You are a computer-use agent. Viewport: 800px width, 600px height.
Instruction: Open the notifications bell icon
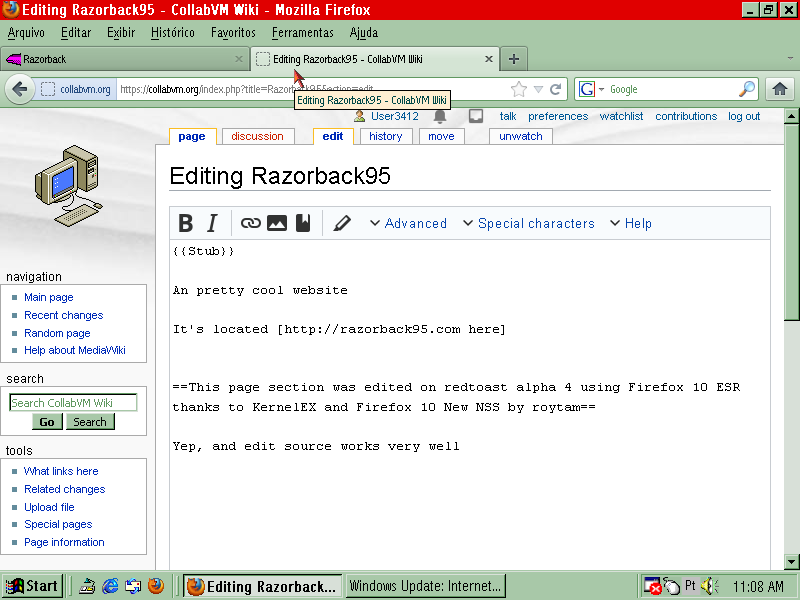(x=440, y=117)
